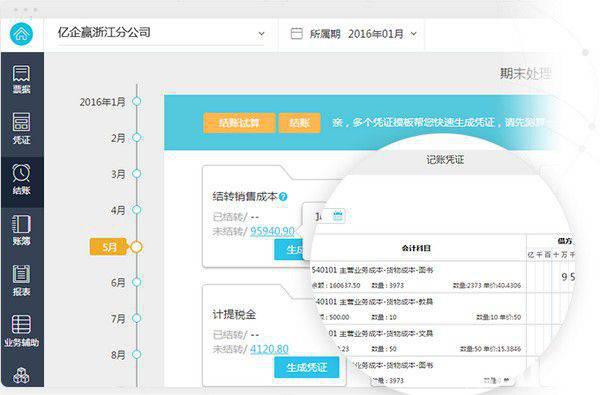Click 生成凭证 under 计提税金

(x=307, y=367)
